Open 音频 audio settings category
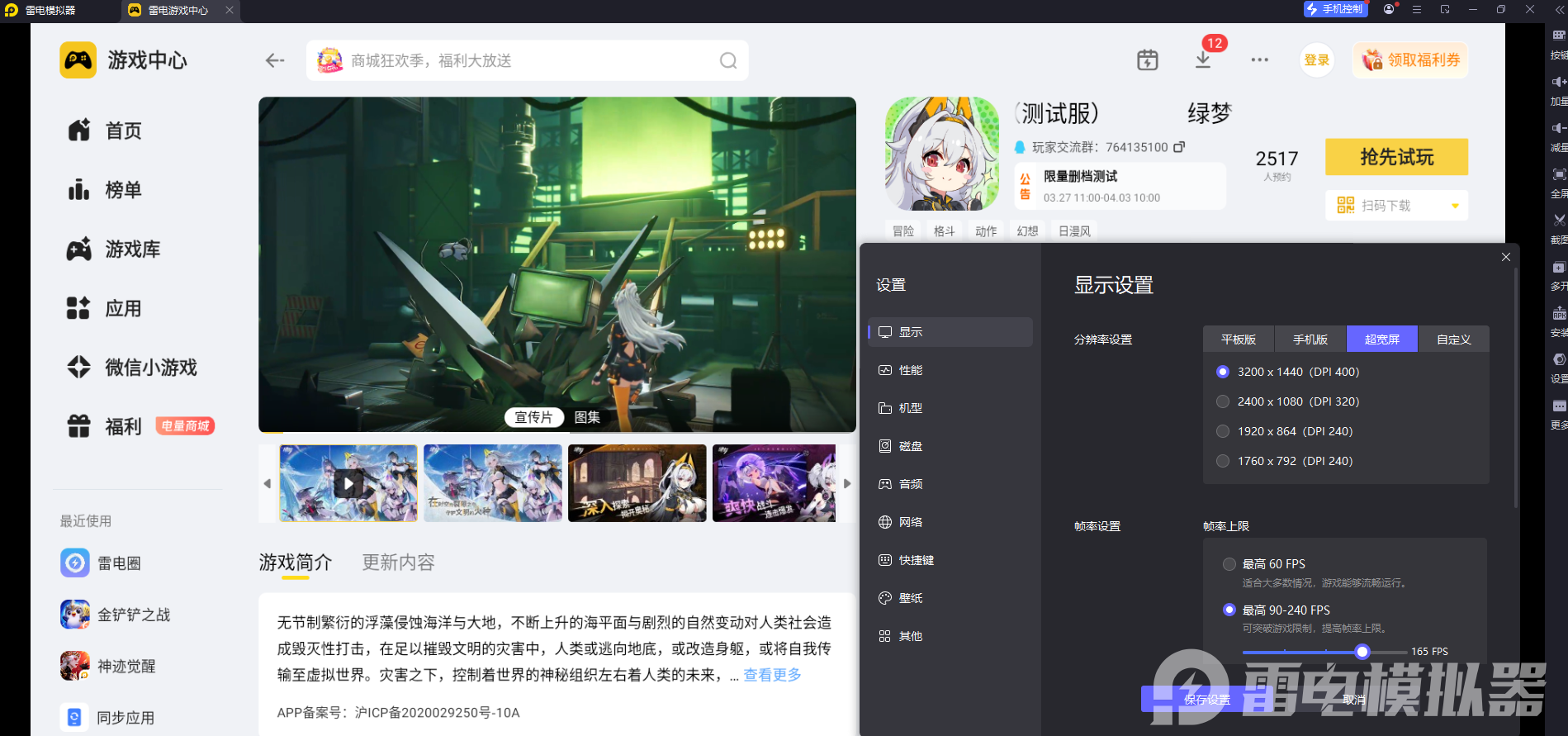Image resolution: width=1568 pixels, height=736 pixels. pos(950,484)
